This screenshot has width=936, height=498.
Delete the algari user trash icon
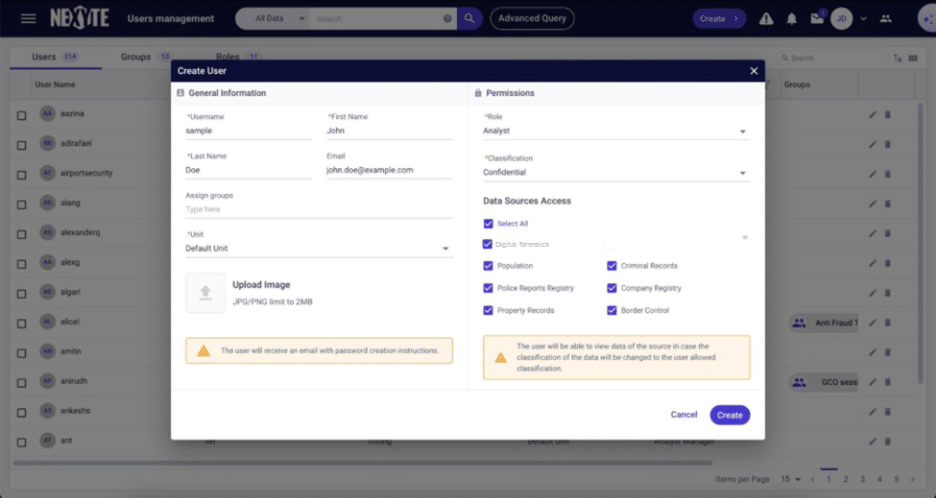[x=888, y=293]
